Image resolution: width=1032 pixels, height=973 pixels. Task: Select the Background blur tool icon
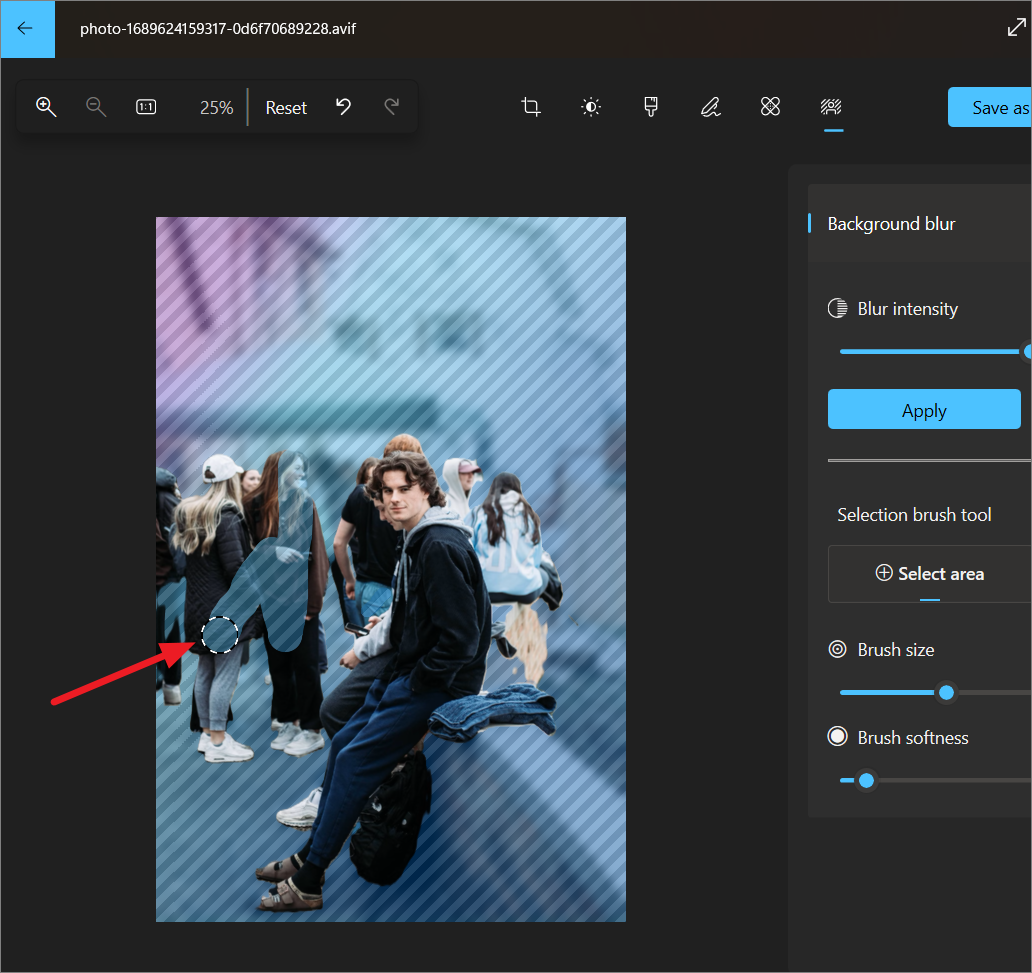tap(831, 107)
